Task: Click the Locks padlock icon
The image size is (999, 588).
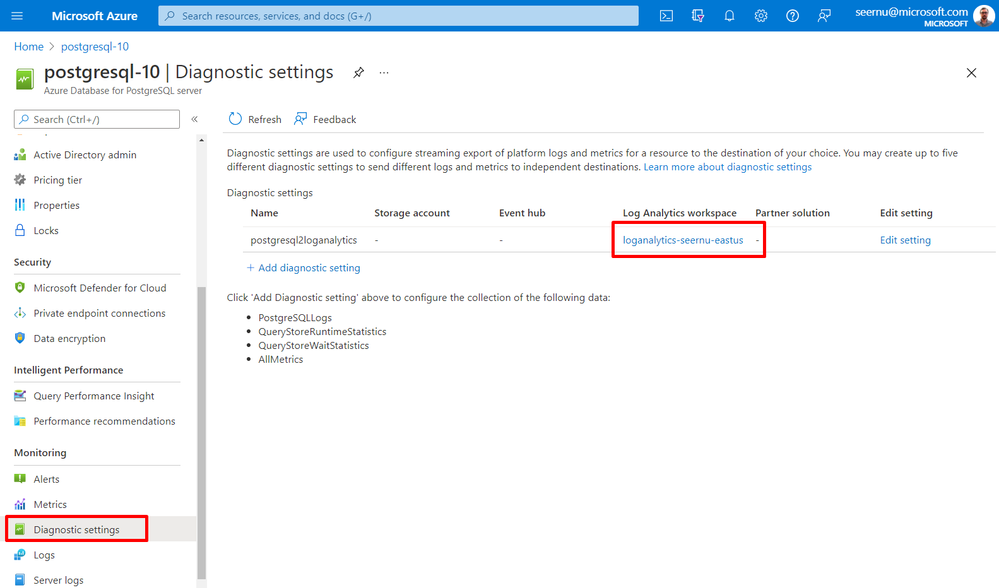Action: (x=20, y=230)
